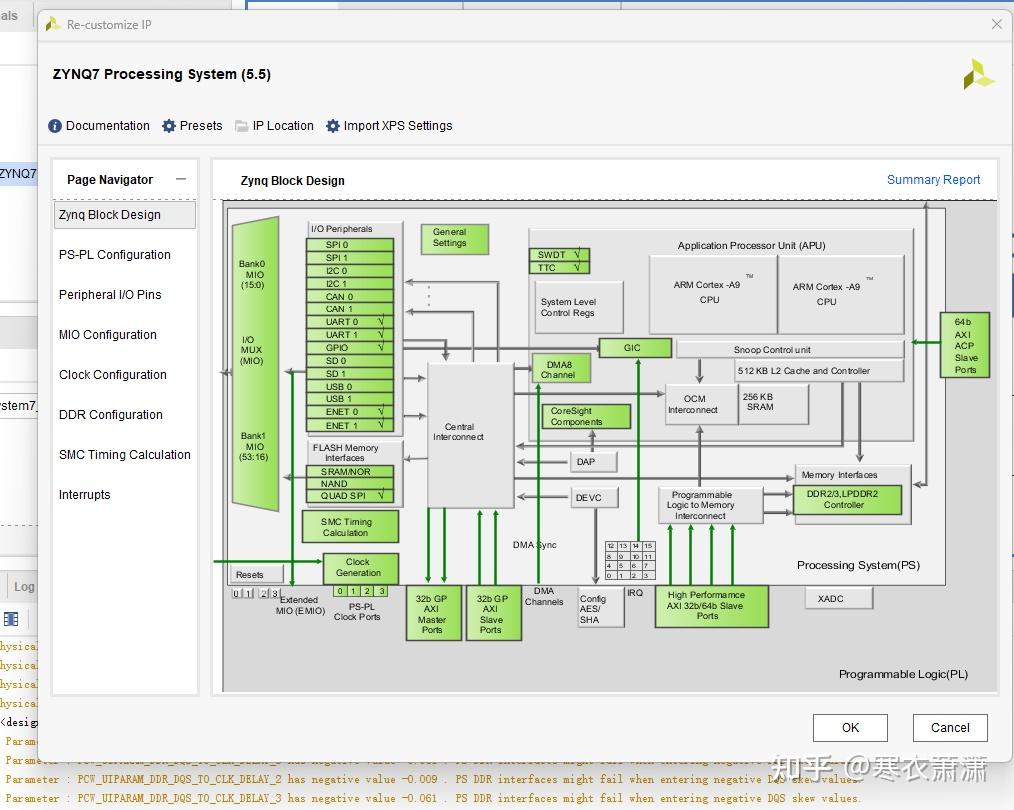1014x810 pixels.
Task: Open the Summary Report link
Action: [x=933, y=180]
